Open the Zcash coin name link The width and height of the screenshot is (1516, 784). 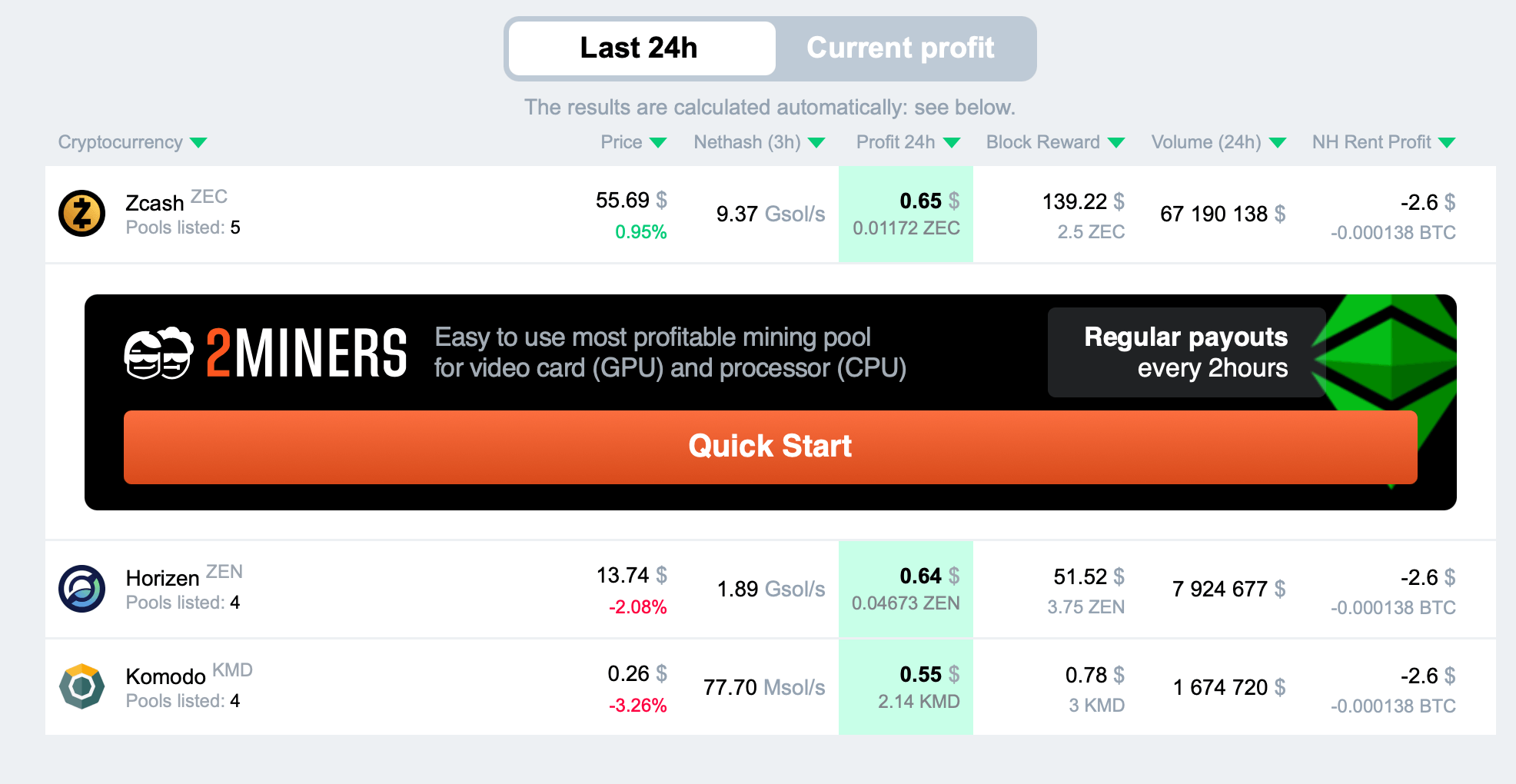point(155,204)
